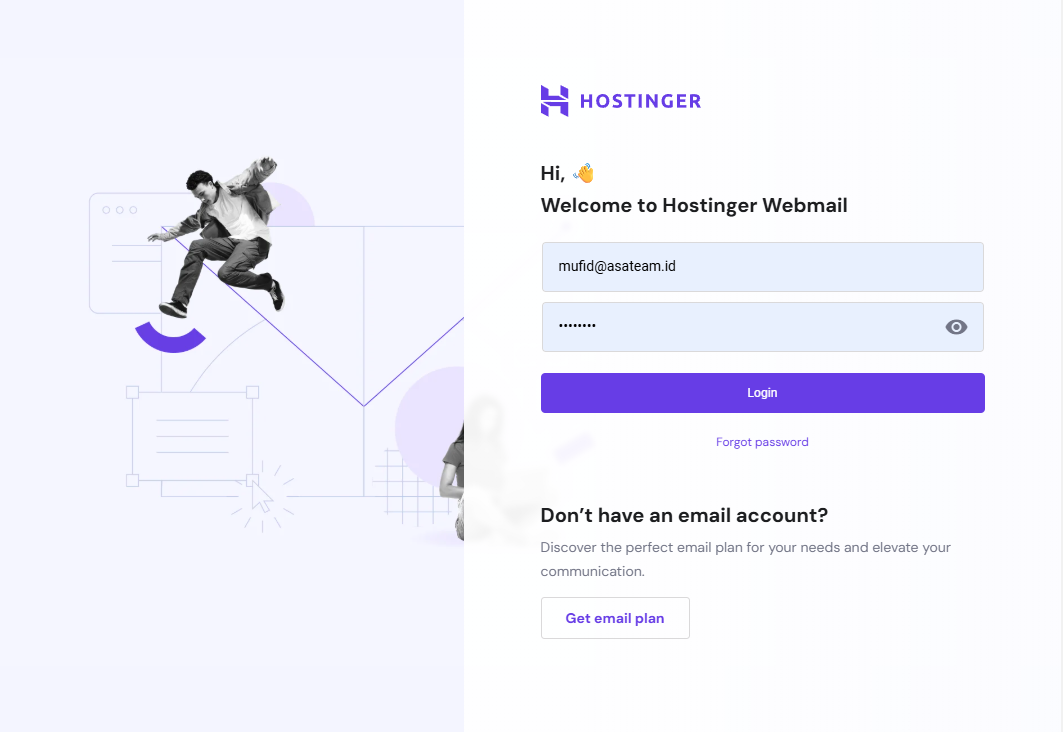Click the HOSTINGER wordmark text

pos(641,101)
